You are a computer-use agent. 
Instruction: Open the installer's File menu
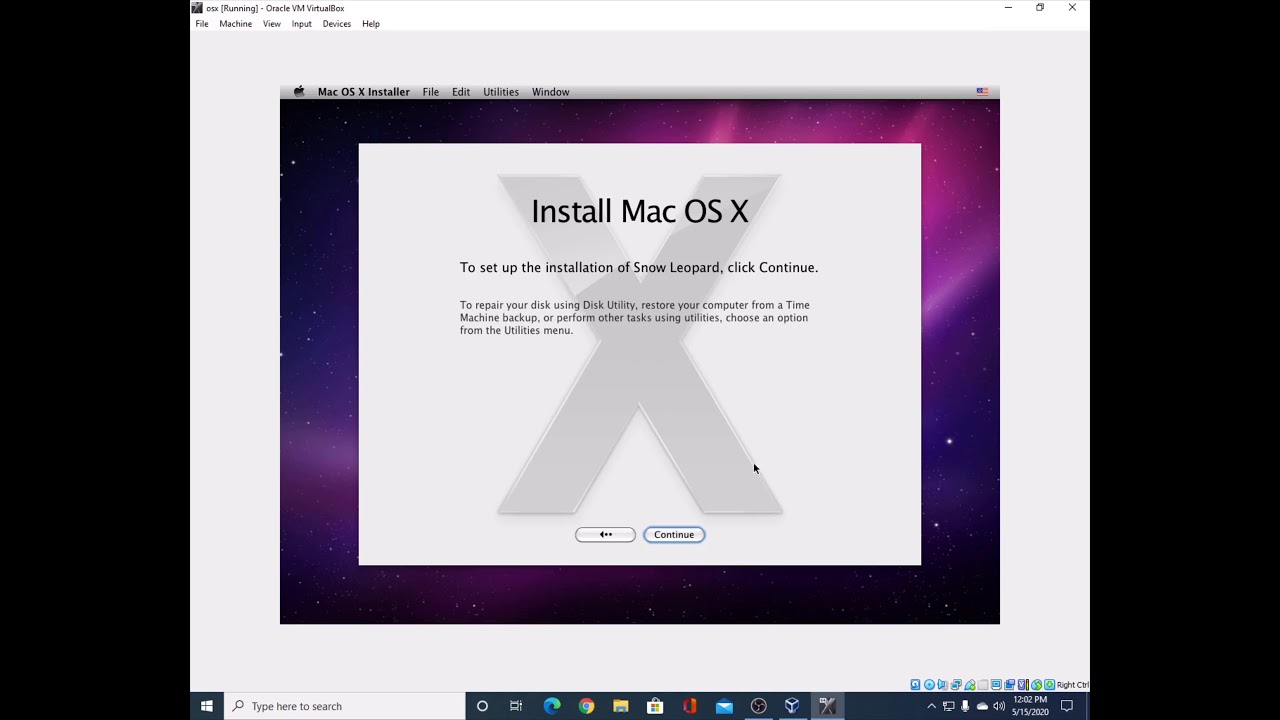[x=430, y=92]
